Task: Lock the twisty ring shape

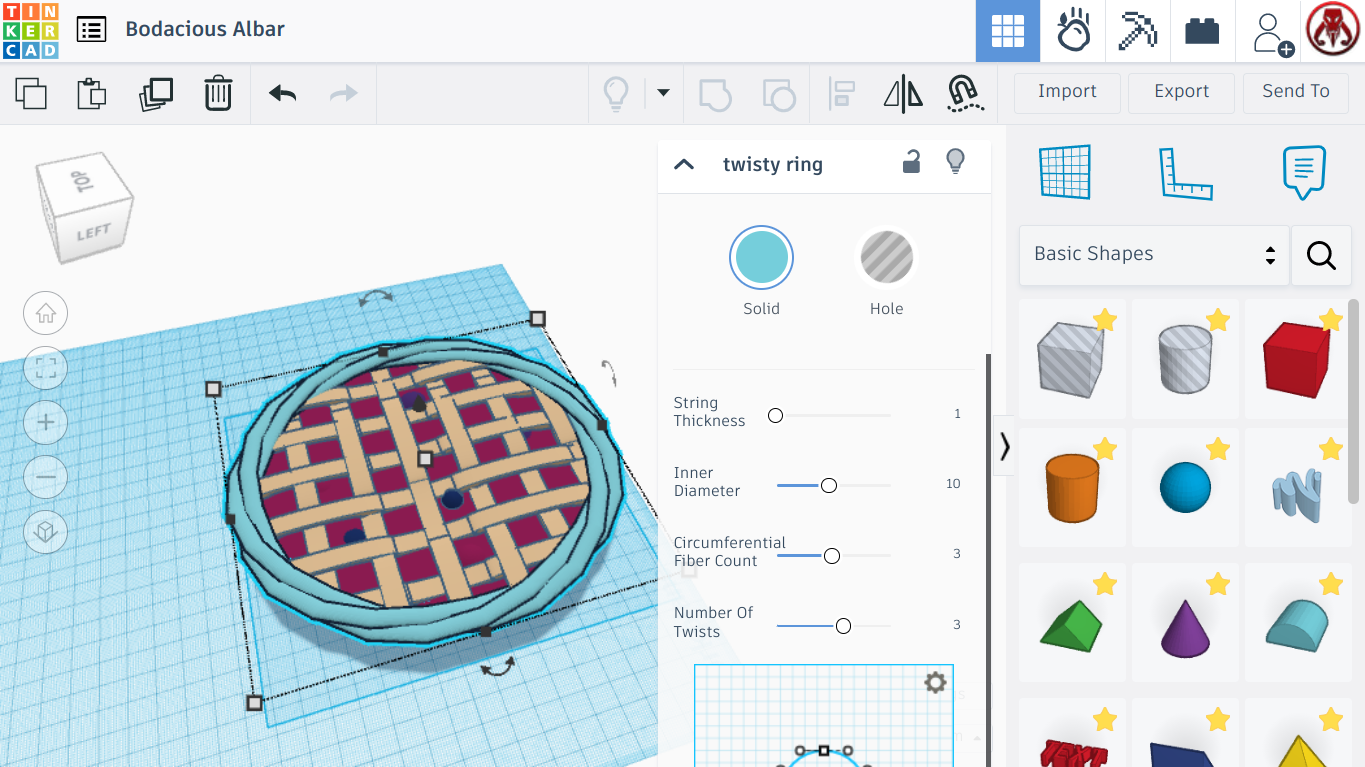Action: (x=911, y=163)
